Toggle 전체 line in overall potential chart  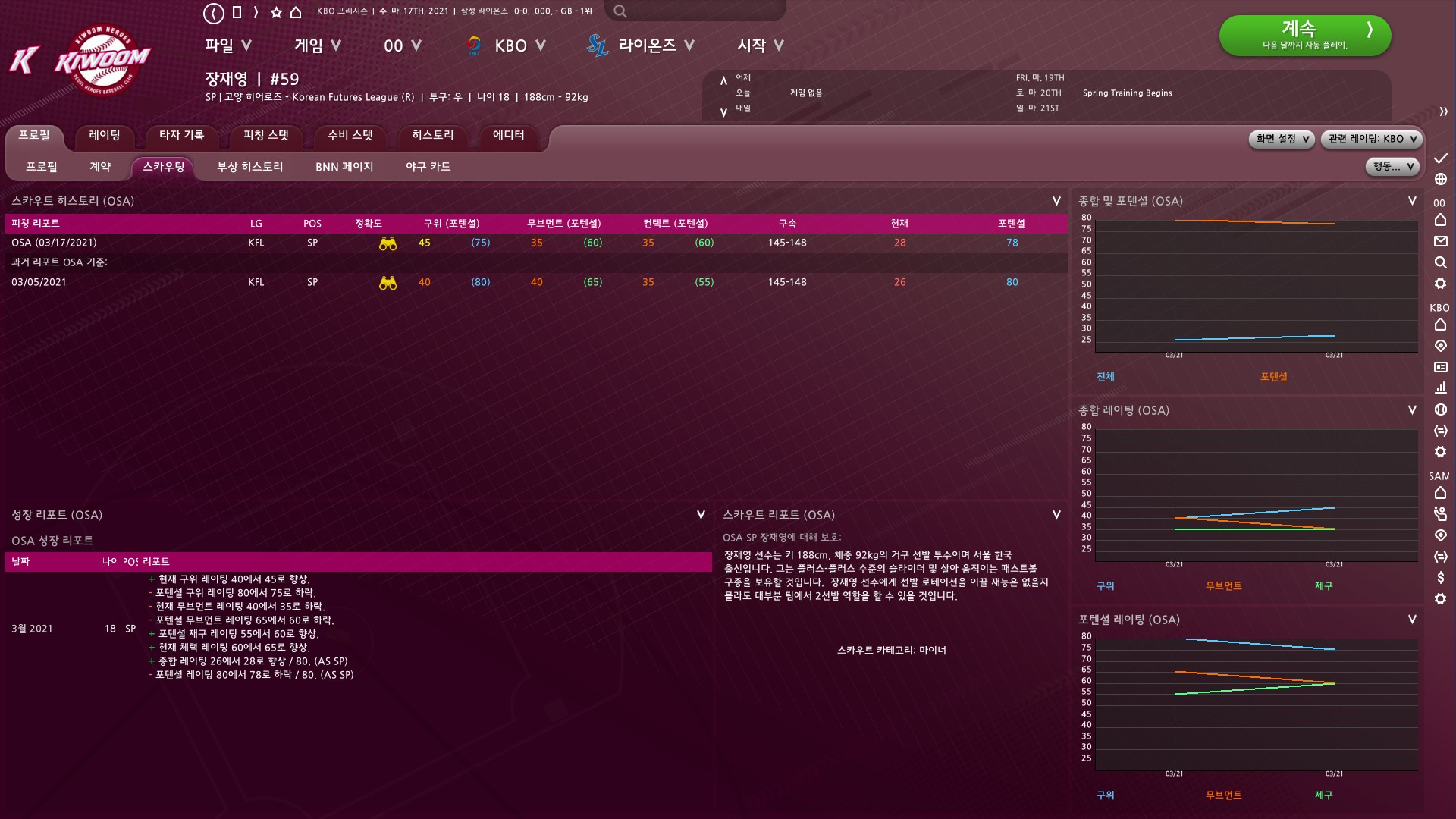tap(1105, 377)
